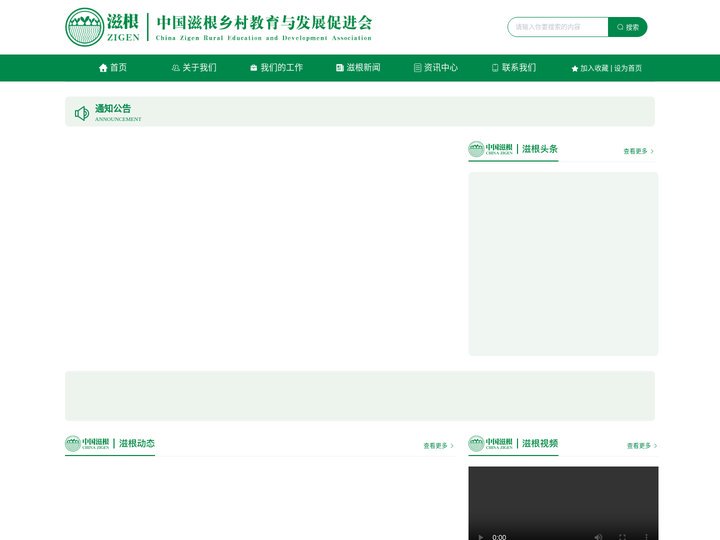Click the Zigen circular logo in header

[x=84, y=27]
